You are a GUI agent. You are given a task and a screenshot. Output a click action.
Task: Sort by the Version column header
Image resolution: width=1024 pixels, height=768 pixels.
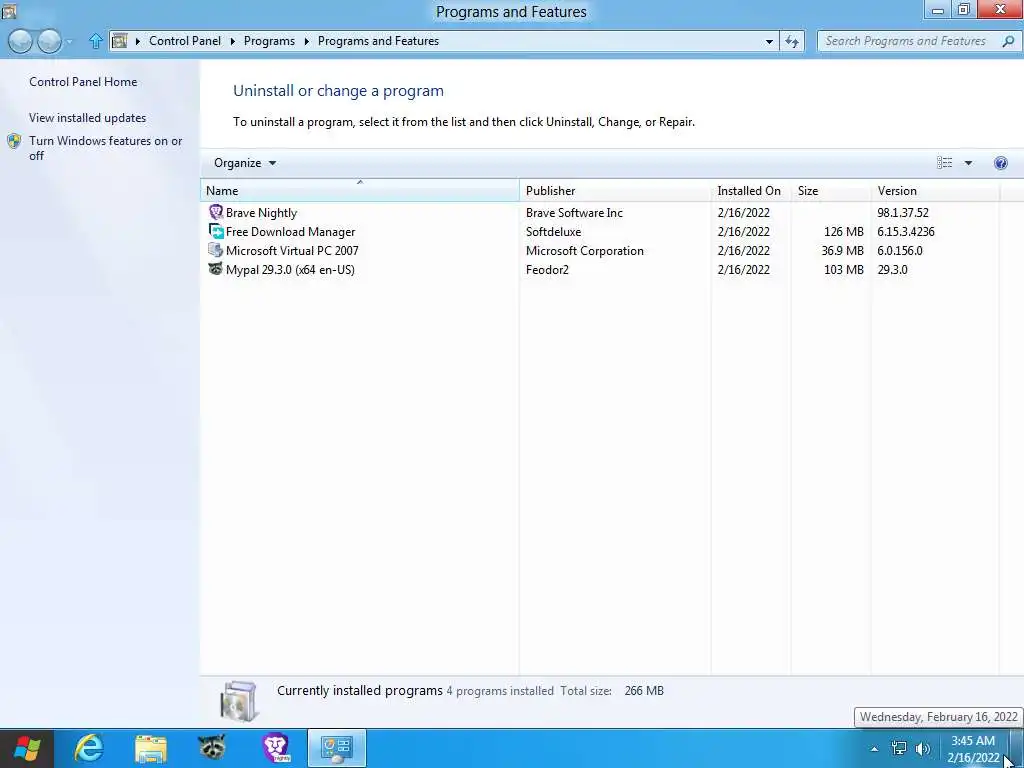[935, 191]
